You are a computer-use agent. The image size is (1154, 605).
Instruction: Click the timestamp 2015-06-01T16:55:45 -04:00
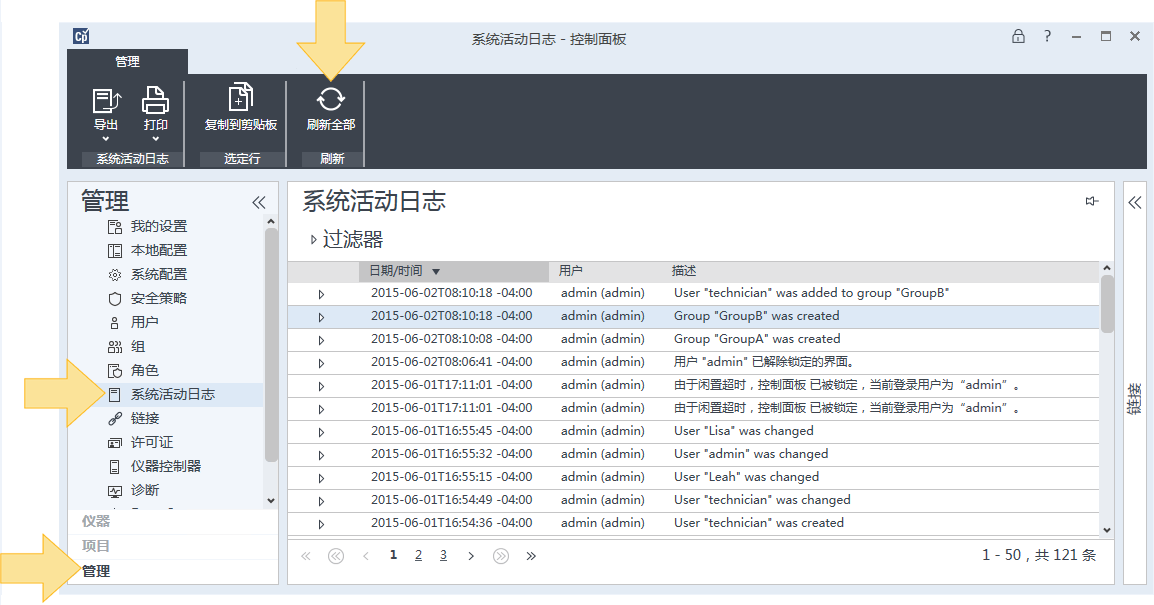(x=451, y=431)
